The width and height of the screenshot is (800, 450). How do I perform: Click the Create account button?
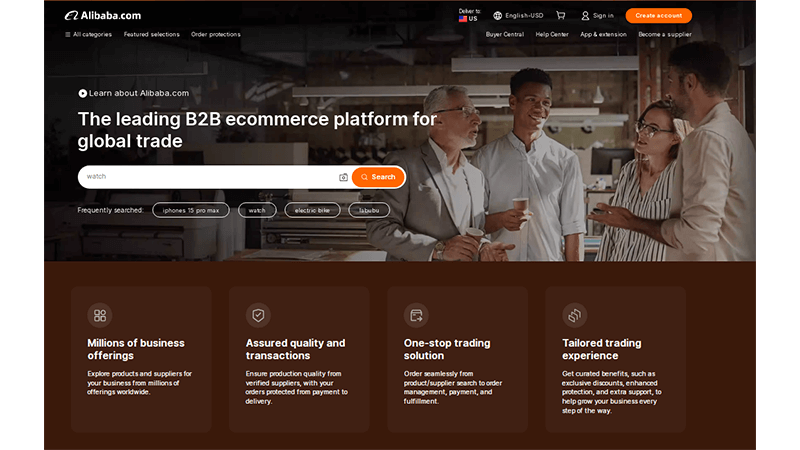point(658,15)
